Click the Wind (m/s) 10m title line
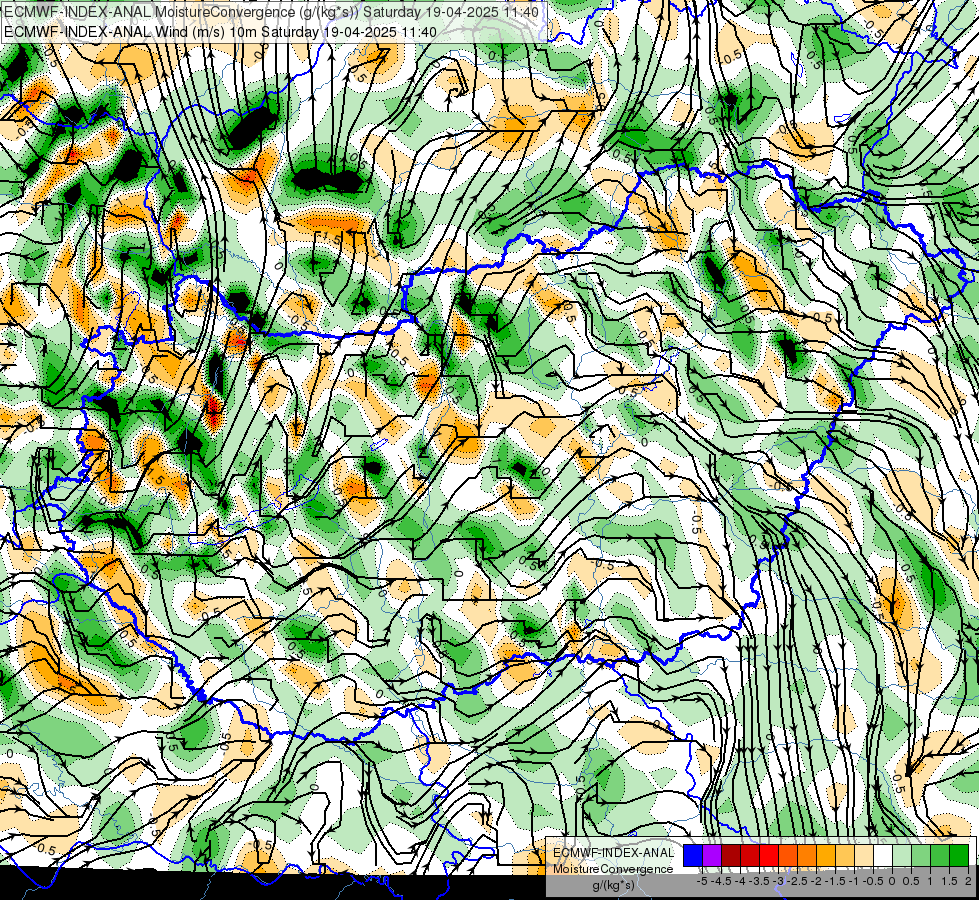 tap(220, 32)
